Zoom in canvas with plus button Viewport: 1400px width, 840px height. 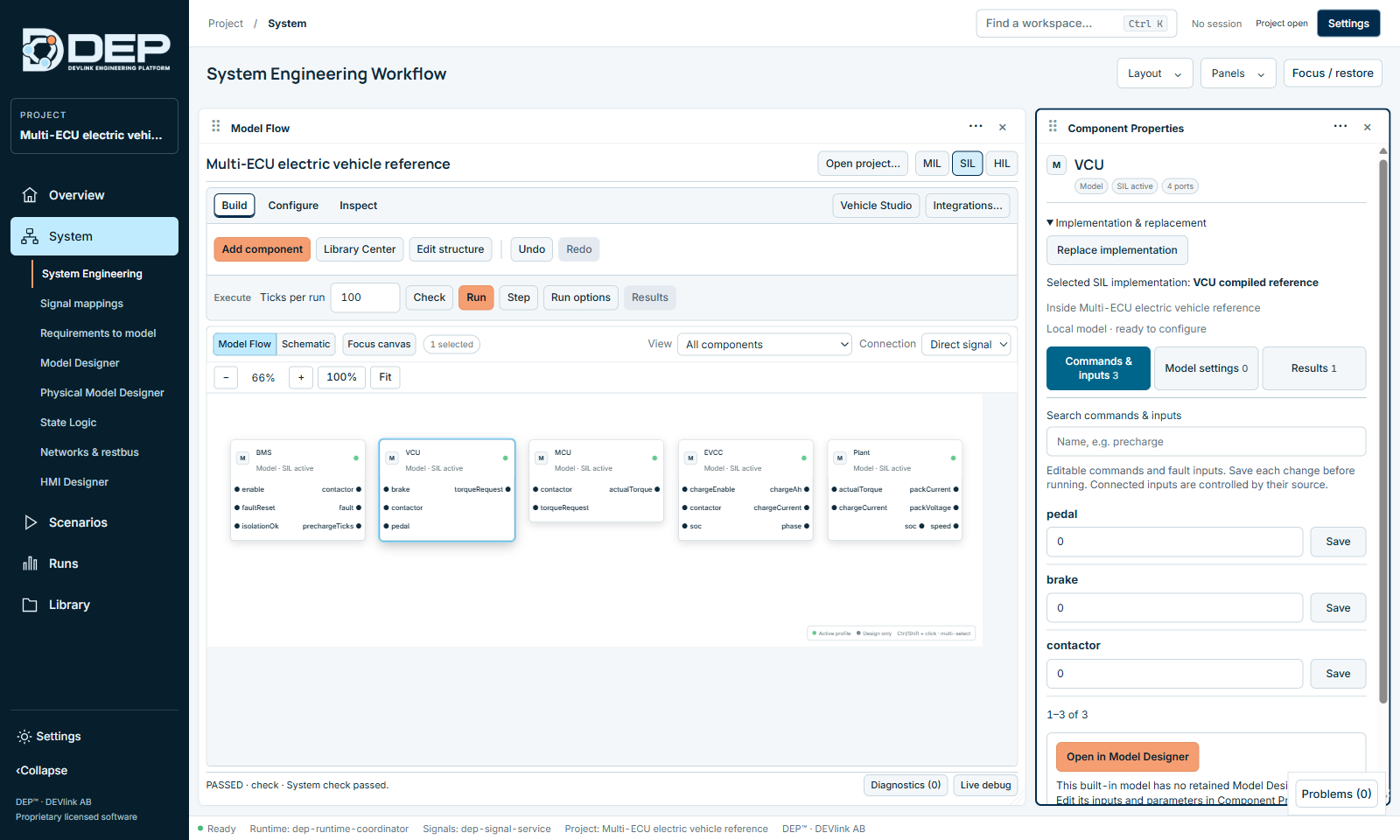coord(301,377)
